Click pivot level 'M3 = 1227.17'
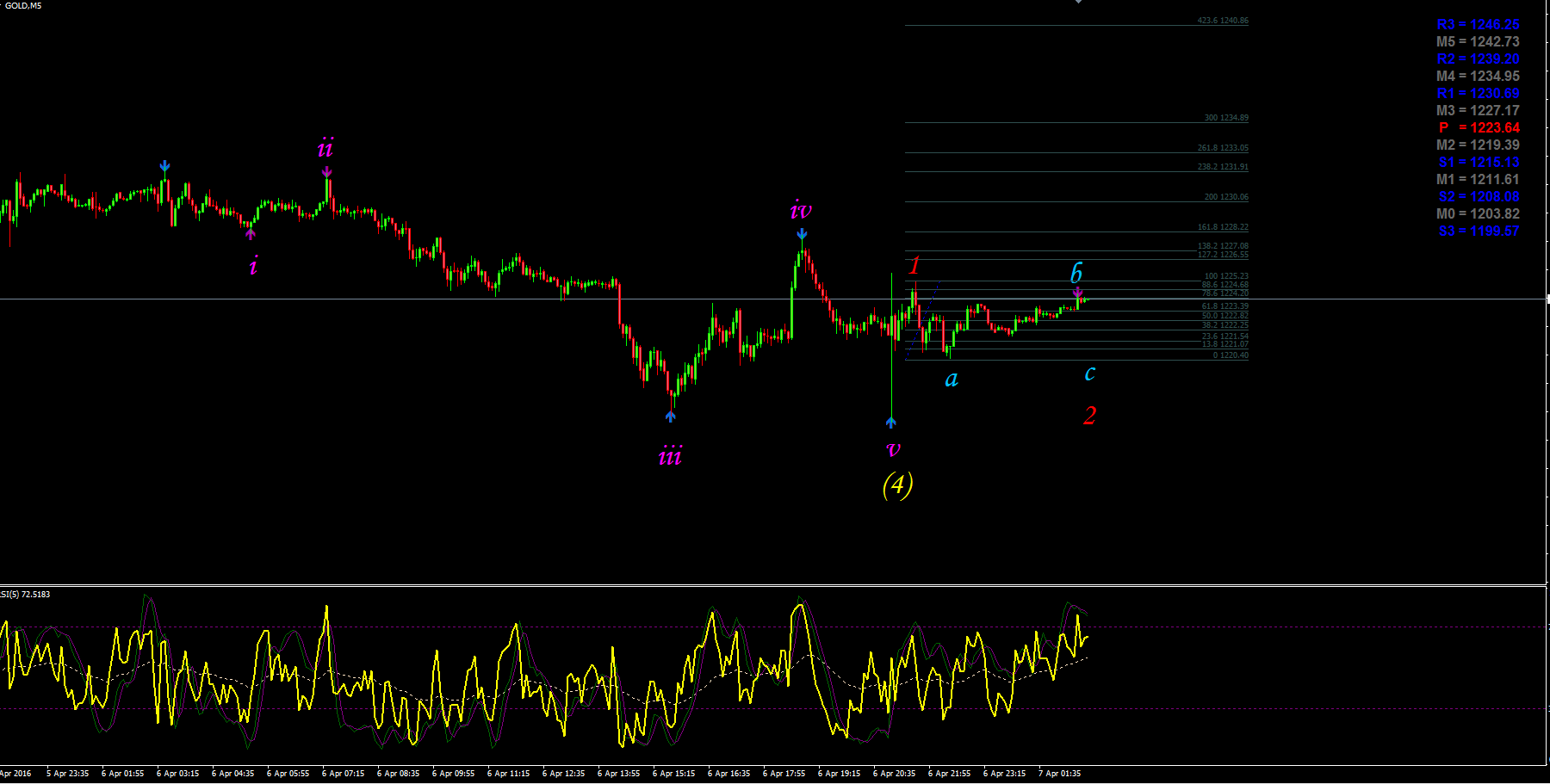 (1478, 110)
